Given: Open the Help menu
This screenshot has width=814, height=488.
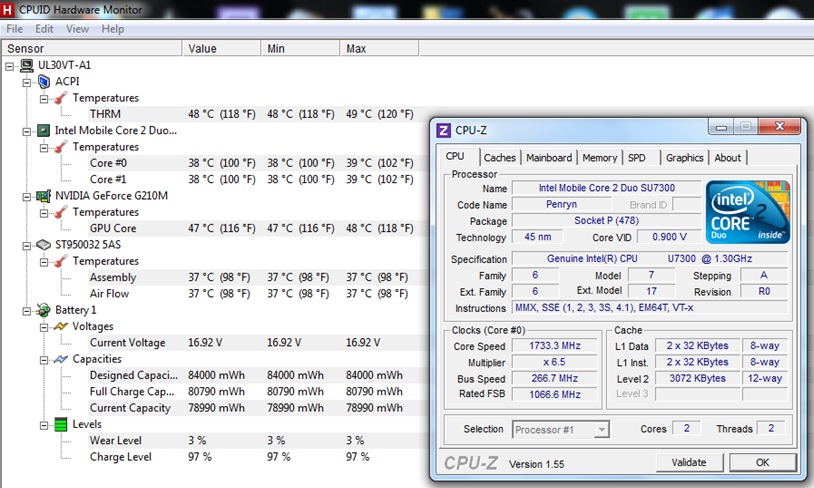Looking at the screenshot, I should (113, 29).
